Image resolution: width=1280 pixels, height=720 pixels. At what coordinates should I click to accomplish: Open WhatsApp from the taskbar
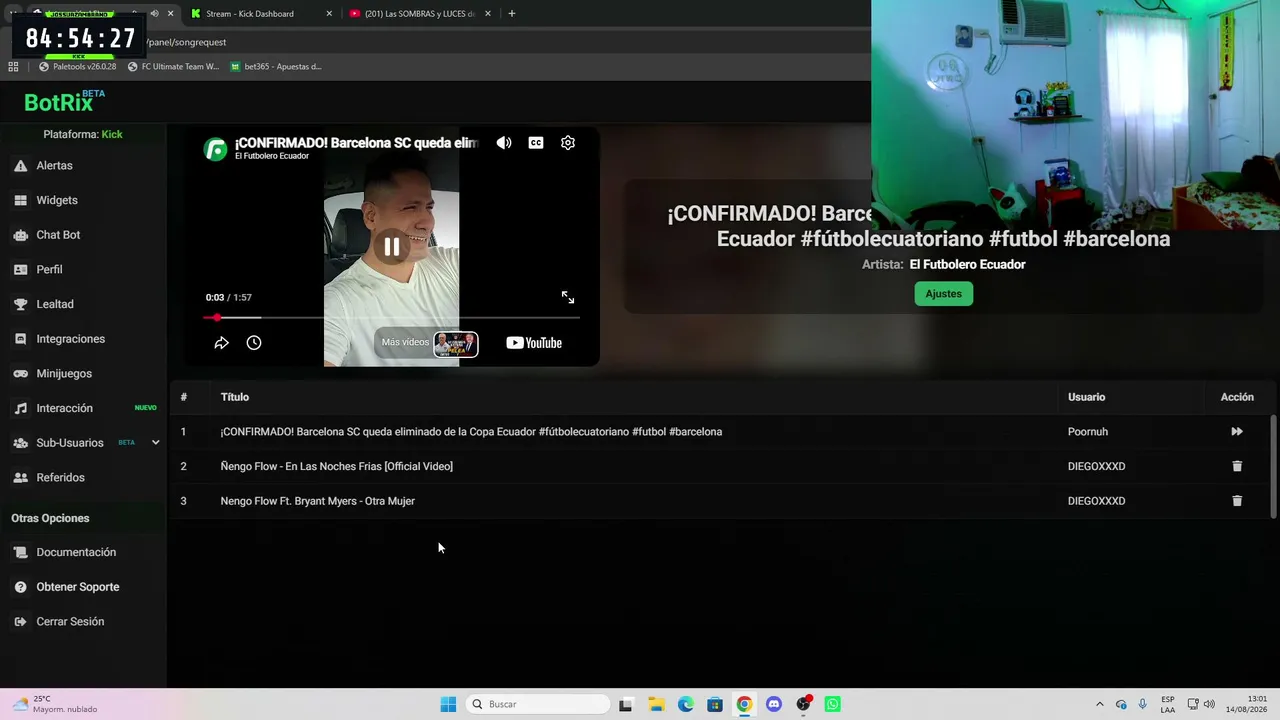[x=833, y=704]
